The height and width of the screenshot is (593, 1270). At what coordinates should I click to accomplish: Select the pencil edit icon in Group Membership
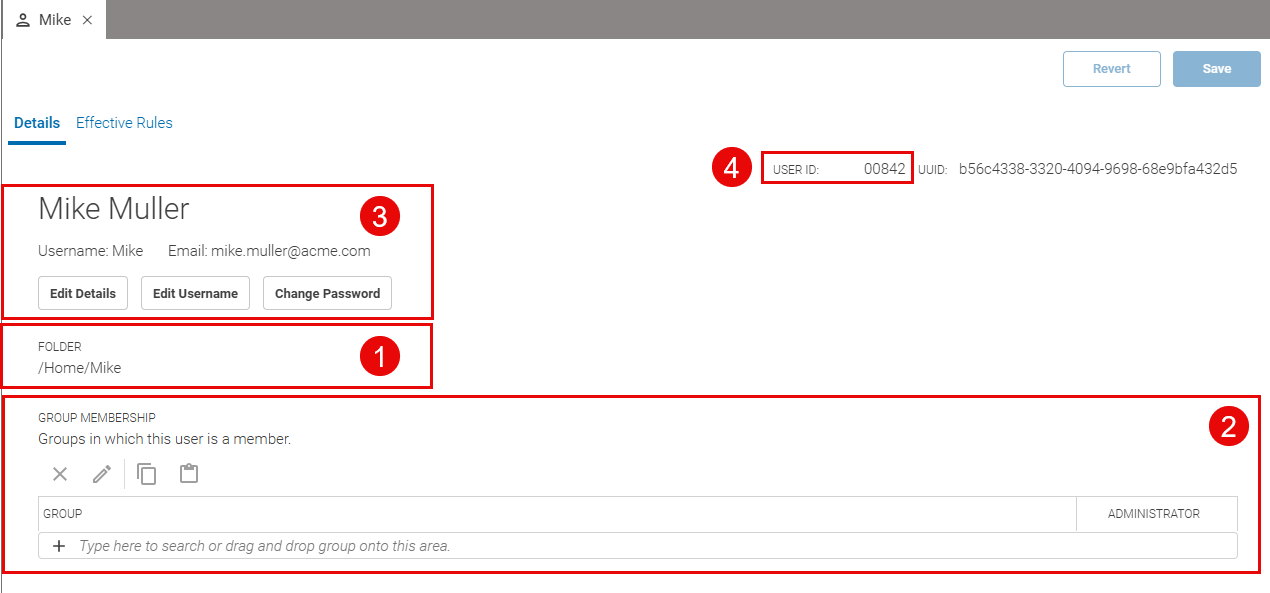click(101, 474)
